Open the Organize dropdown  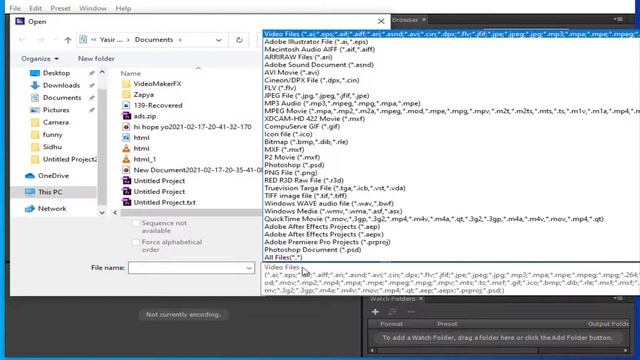coord(40,59)
